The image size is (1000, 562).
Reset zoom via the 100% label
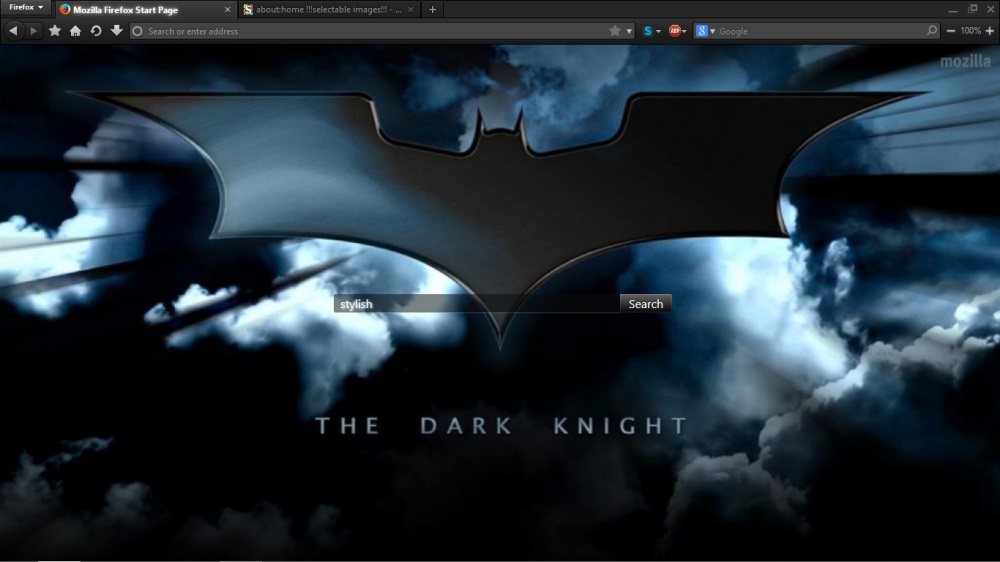(970, 31)
